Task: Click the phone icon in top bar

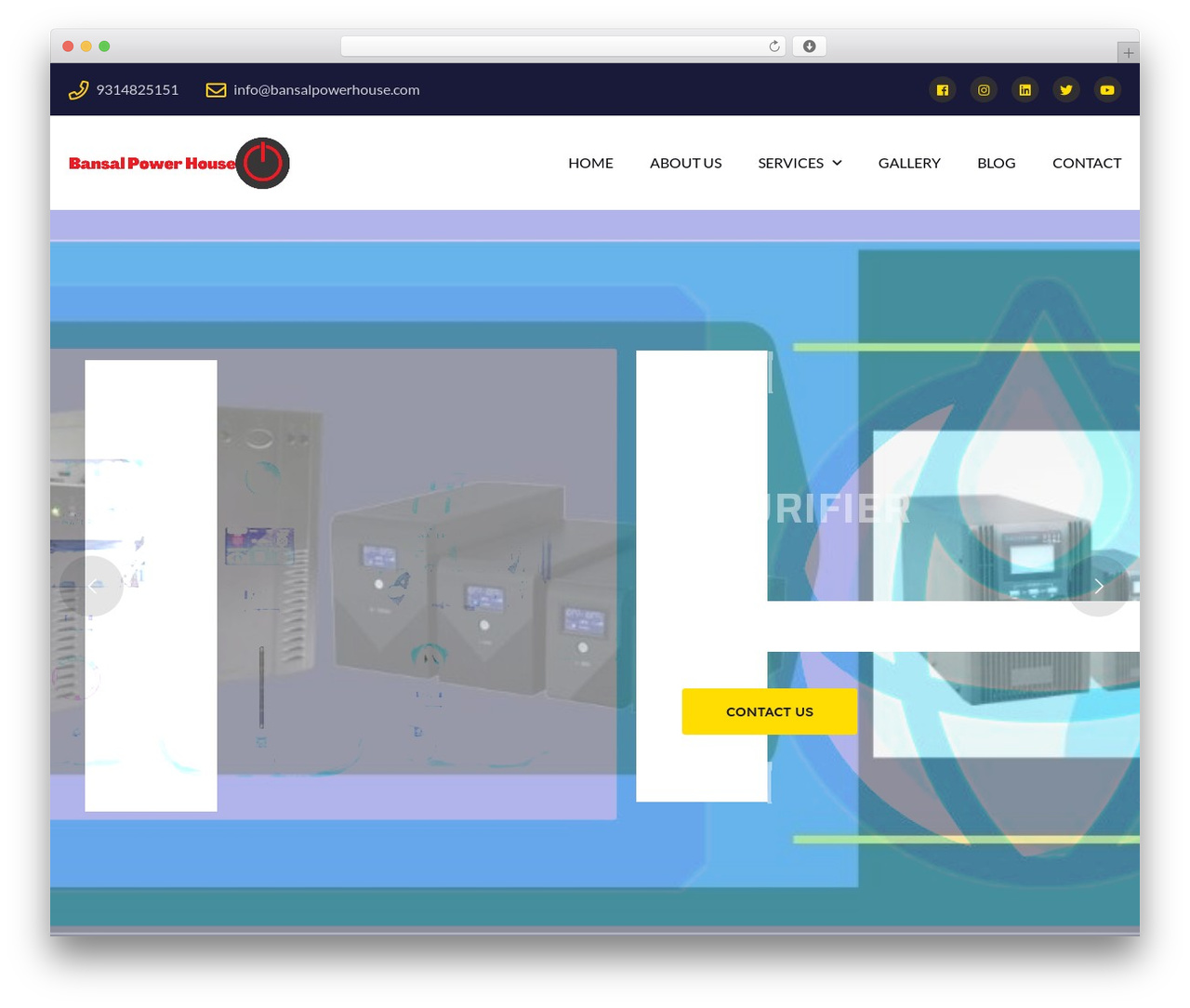Action: click(x=78, y=90)
